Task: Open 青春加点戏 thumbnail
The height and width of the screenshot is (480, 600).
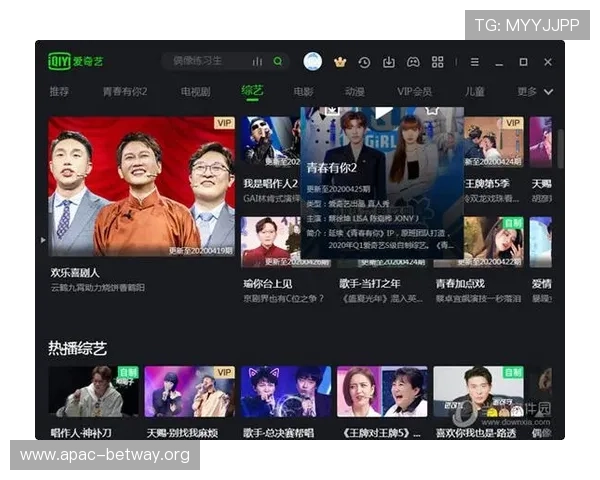Action: [x=494, y=242]
